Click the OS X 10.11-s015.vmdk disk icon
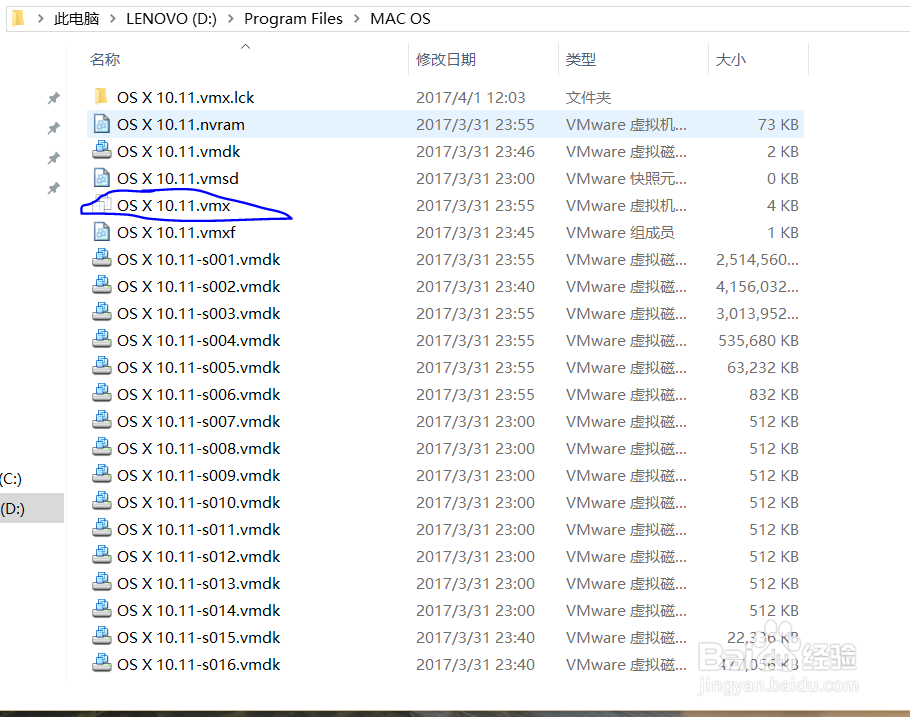The height and width of the screenshot is (717, 910). pyautogui.click(x=102, y=636)
